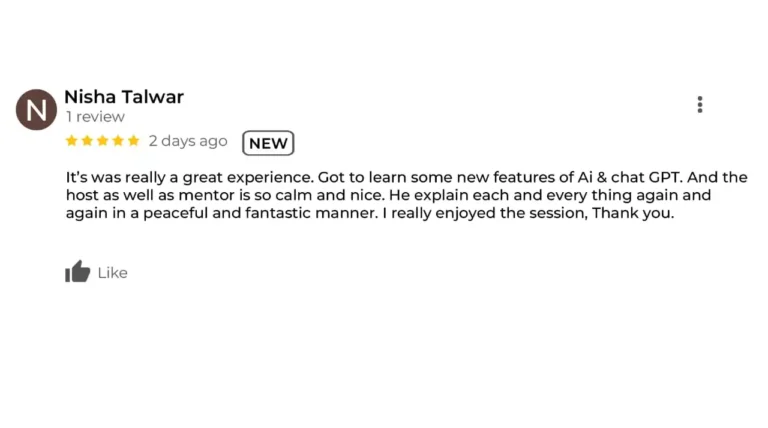The height and width of the screenshot is (428, 768).
Task: Click the word "mentor" in the review
Action: tap(206, 195)
